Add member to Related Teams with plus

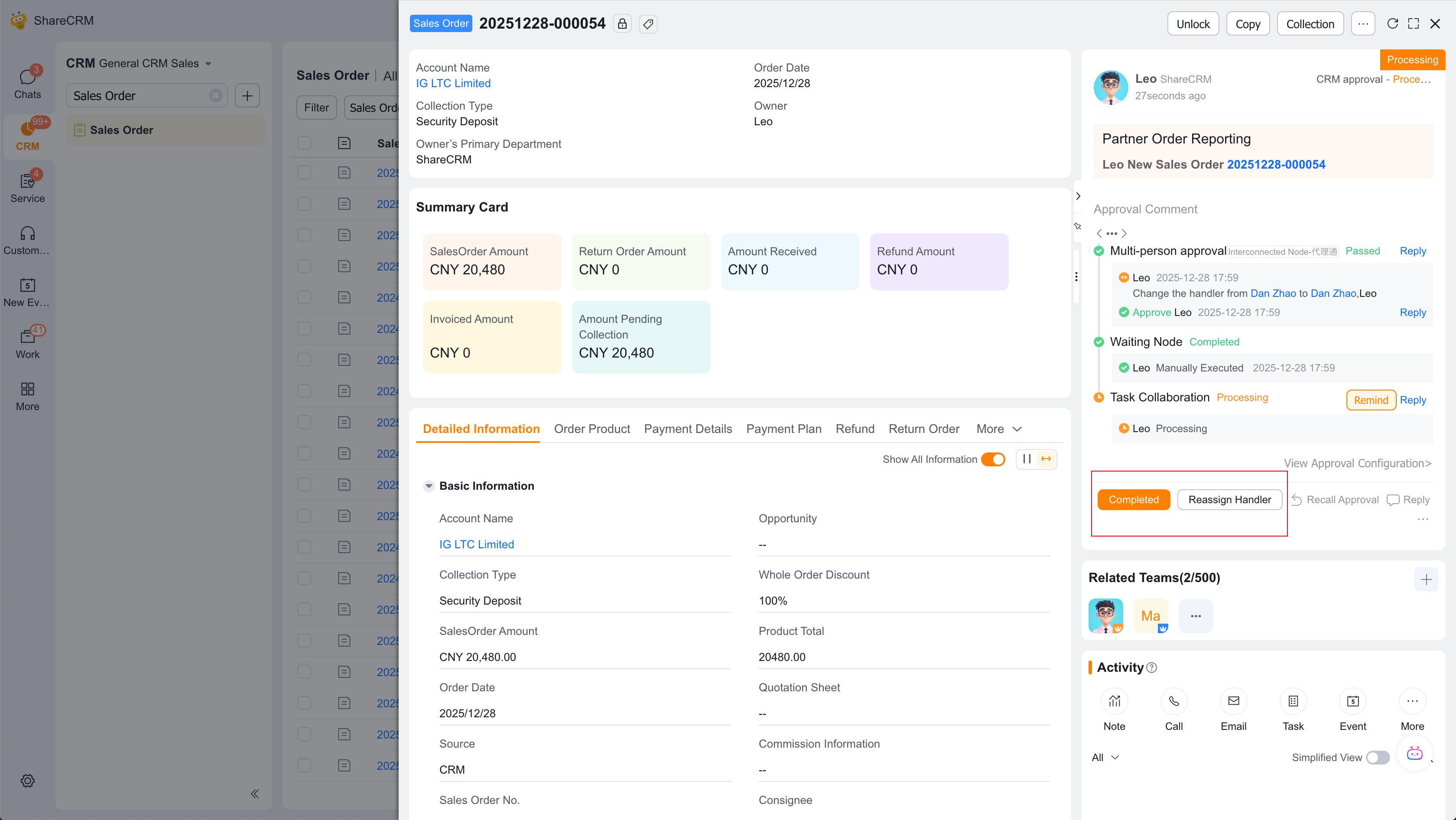coord(1427,579)
